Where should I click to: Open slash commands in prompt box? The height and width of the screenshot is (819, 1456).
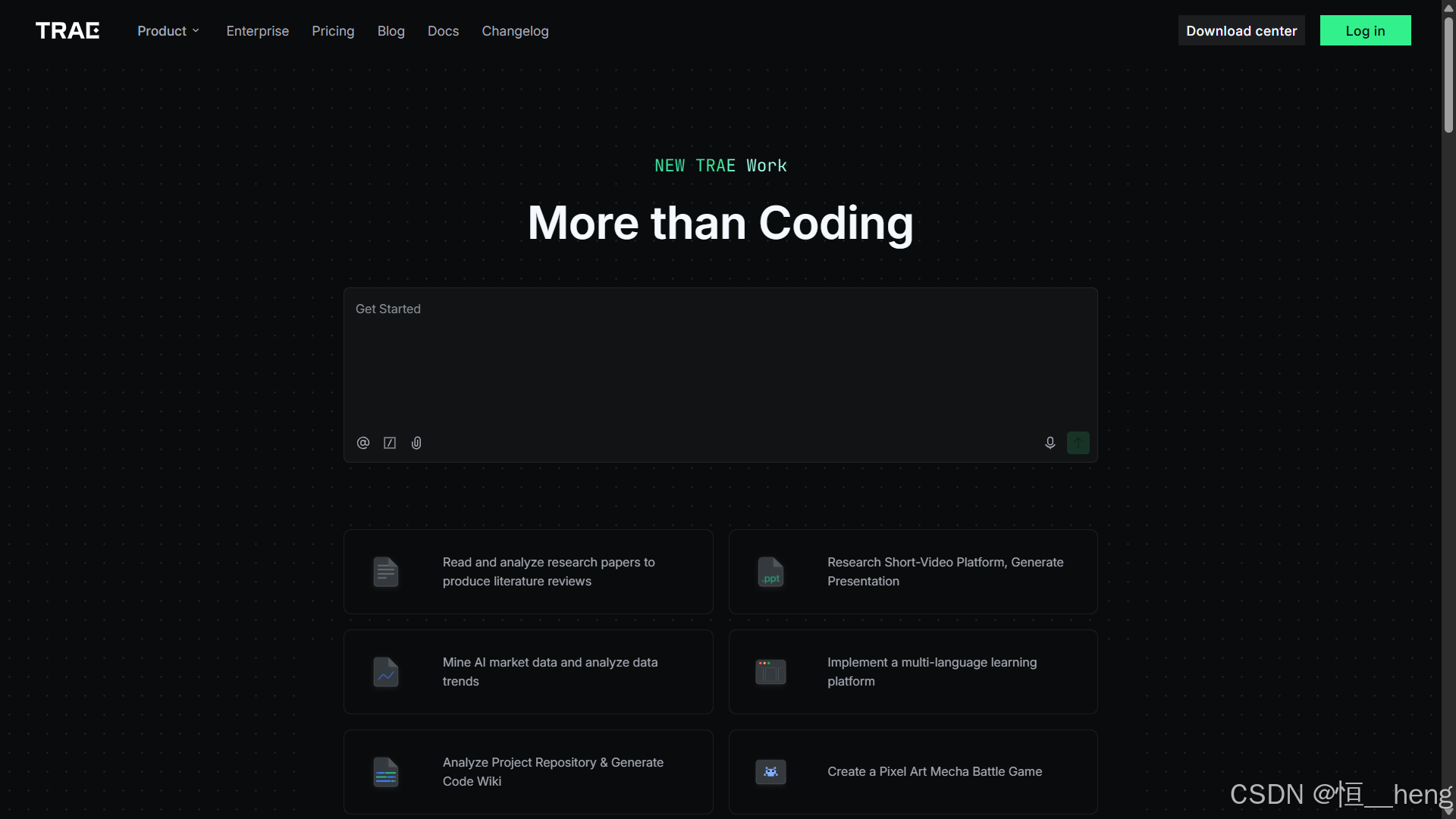click(390, 443)
